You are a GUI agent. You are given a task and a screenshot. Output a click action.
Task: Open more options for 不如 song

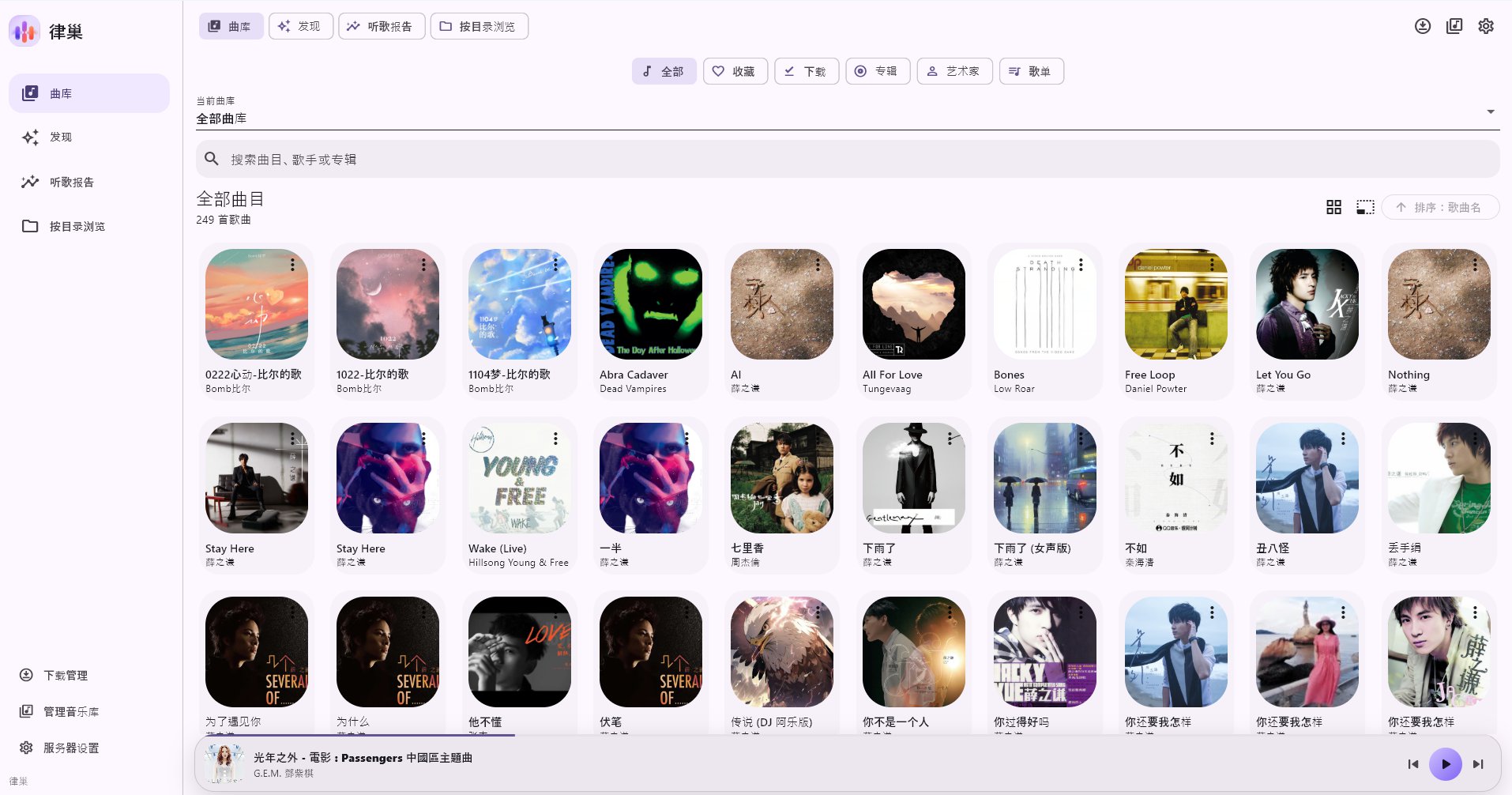tap(1212, 439)
